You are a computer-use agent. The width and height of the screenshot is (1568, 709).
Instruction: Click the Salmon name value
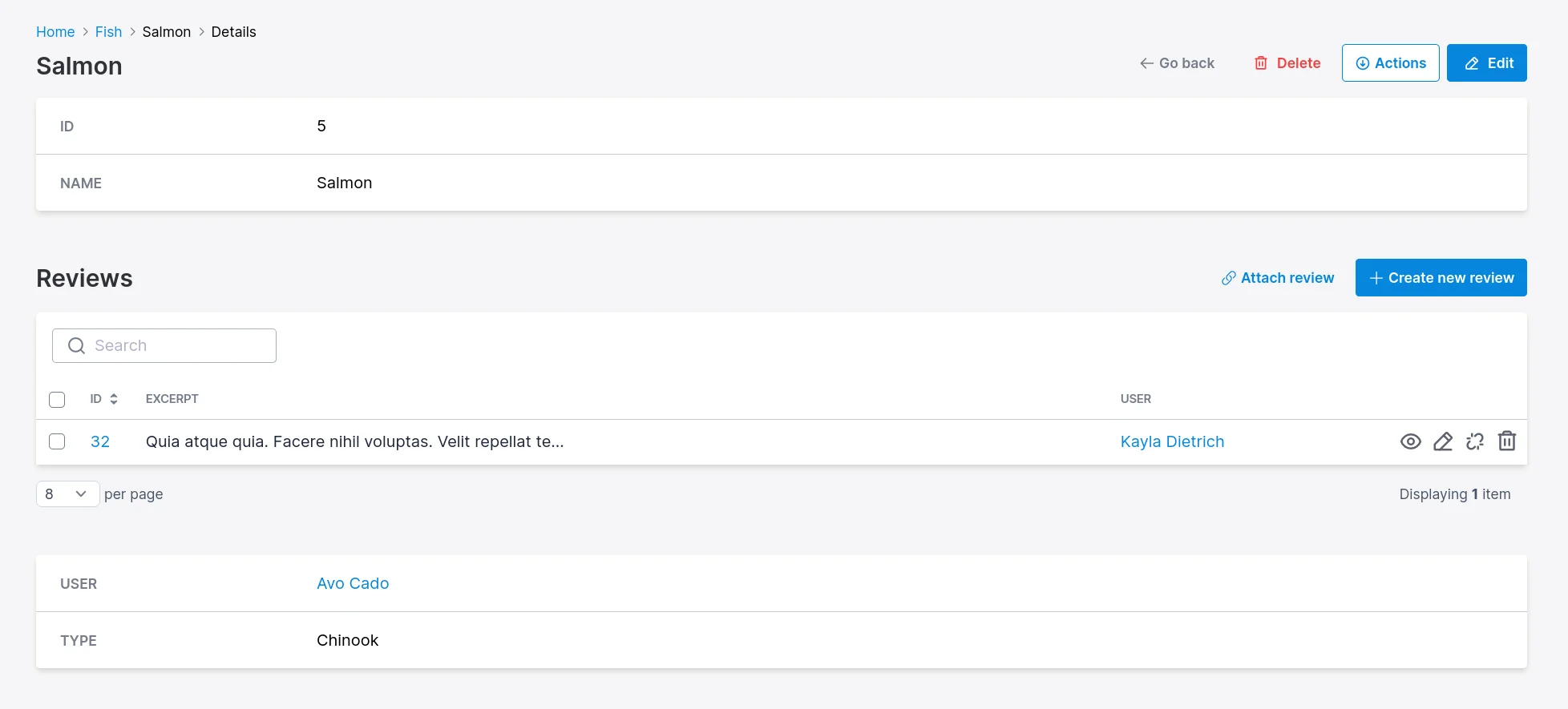(344, 183)
